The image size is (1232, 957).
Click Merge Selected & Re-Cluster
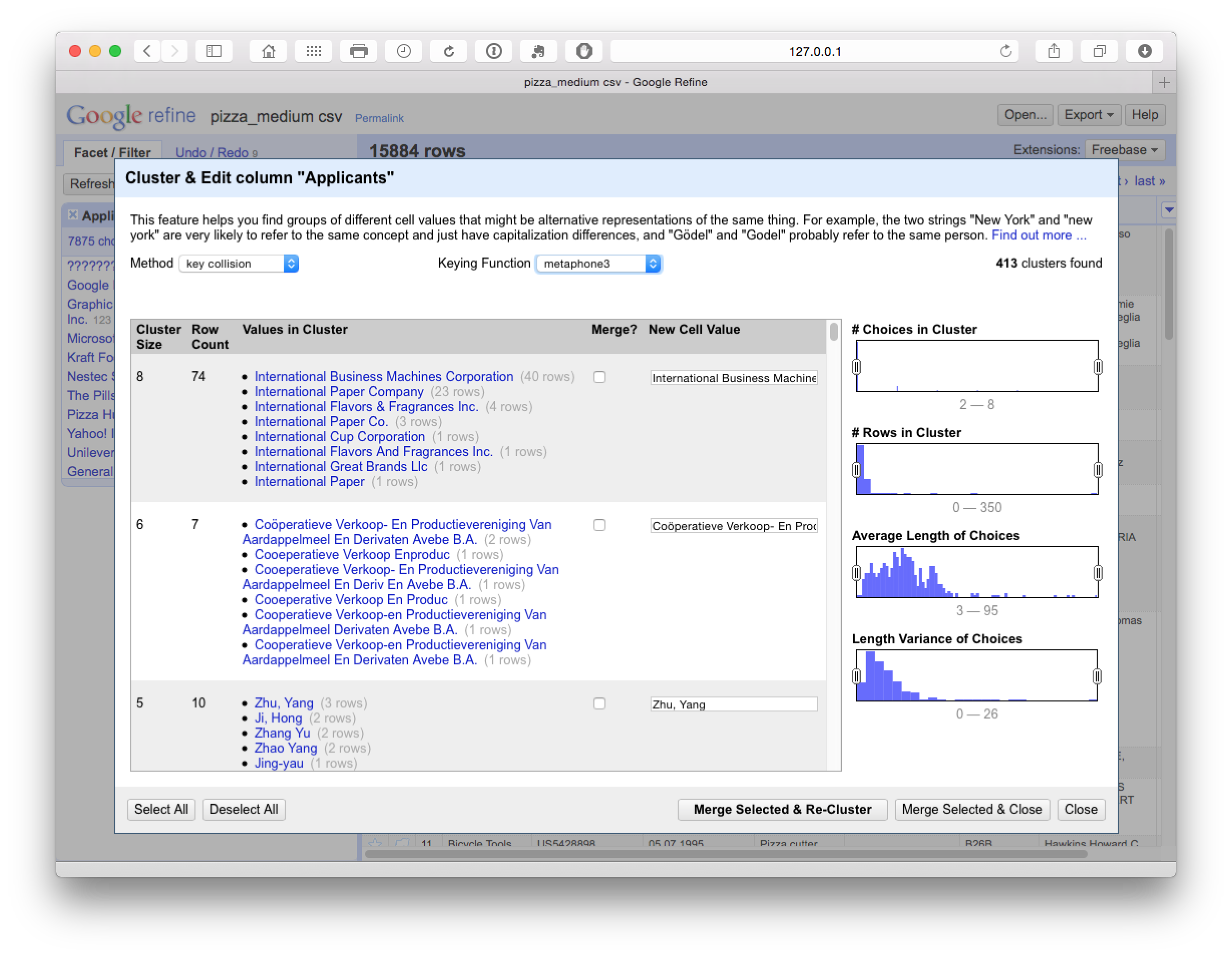[782, 809]
